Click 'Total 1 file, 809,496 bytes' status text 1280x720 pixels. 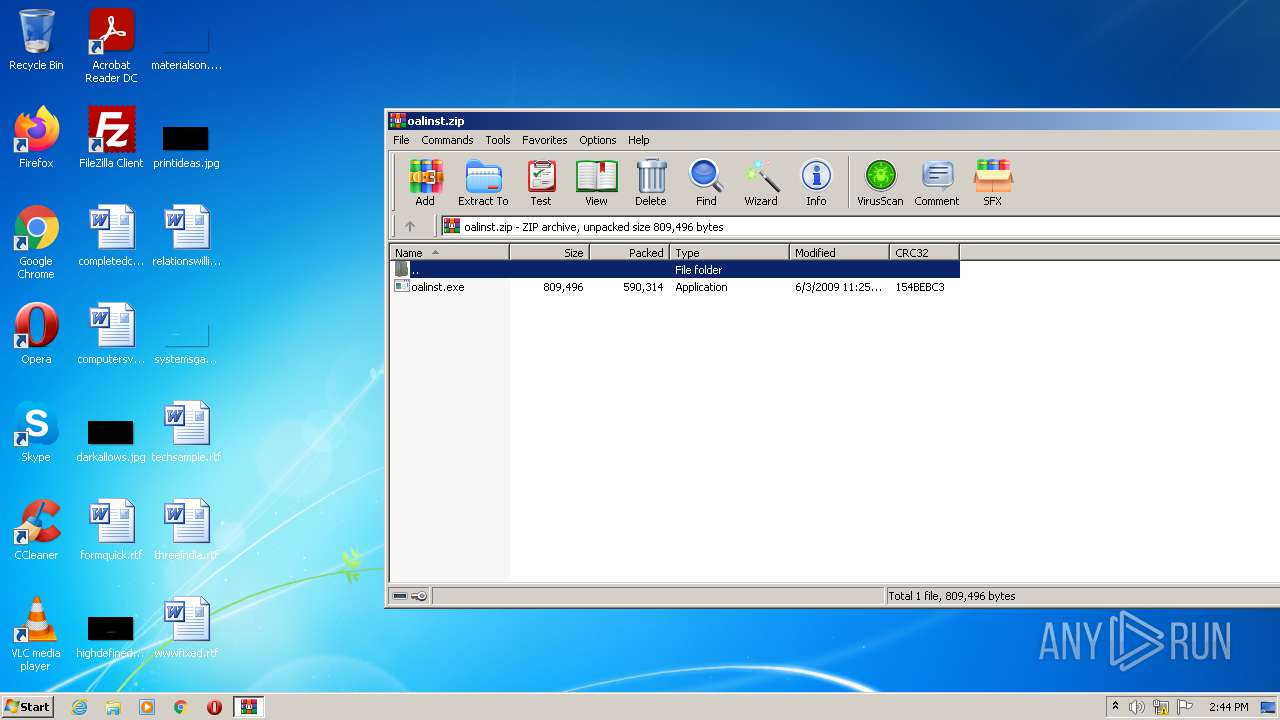pyautogui.click(x=952, y=596)
